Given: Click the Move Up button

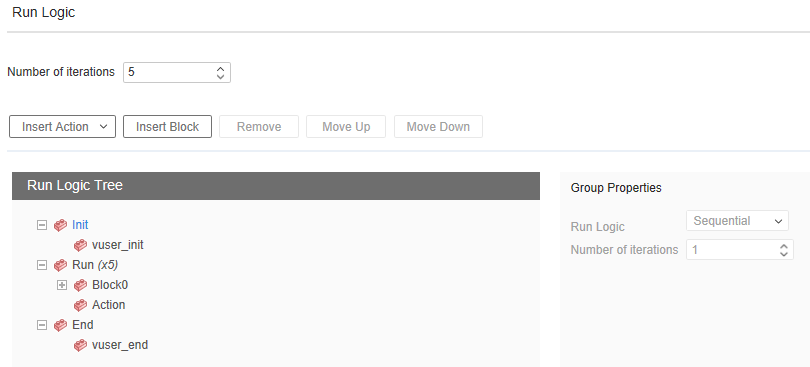Looking at the screenshot, I should click(346, 127).
